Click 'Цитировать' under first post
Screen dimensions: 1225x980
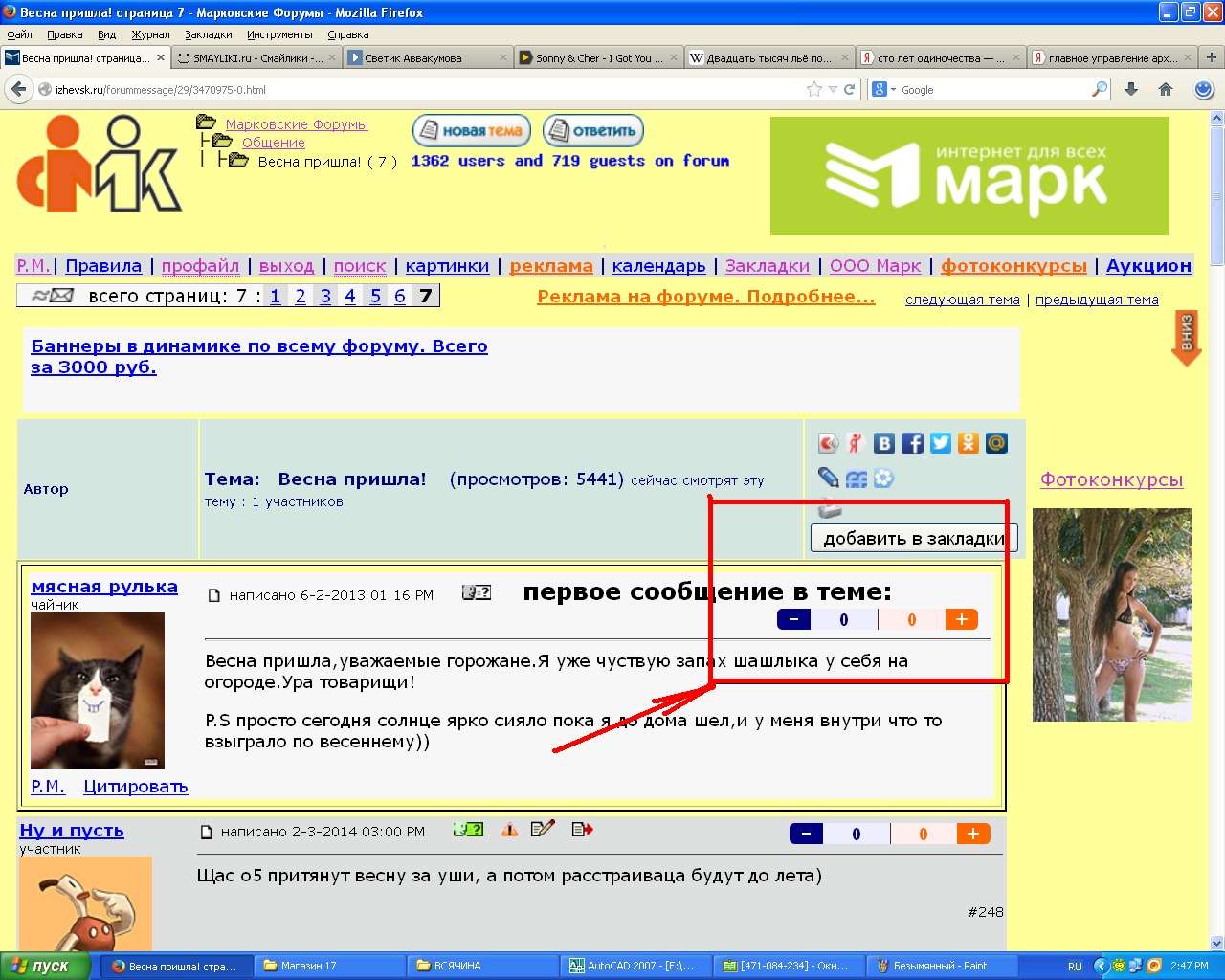coord(136,787)
